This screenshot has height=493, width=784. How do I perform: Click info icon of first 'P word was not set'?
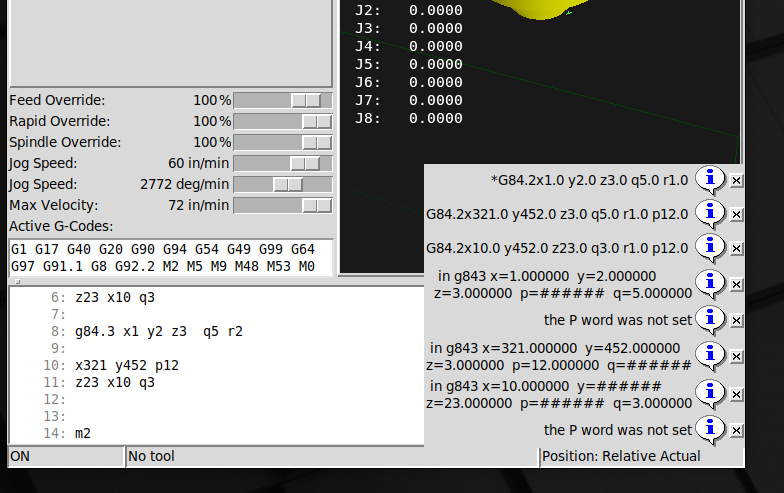(710, 320)
